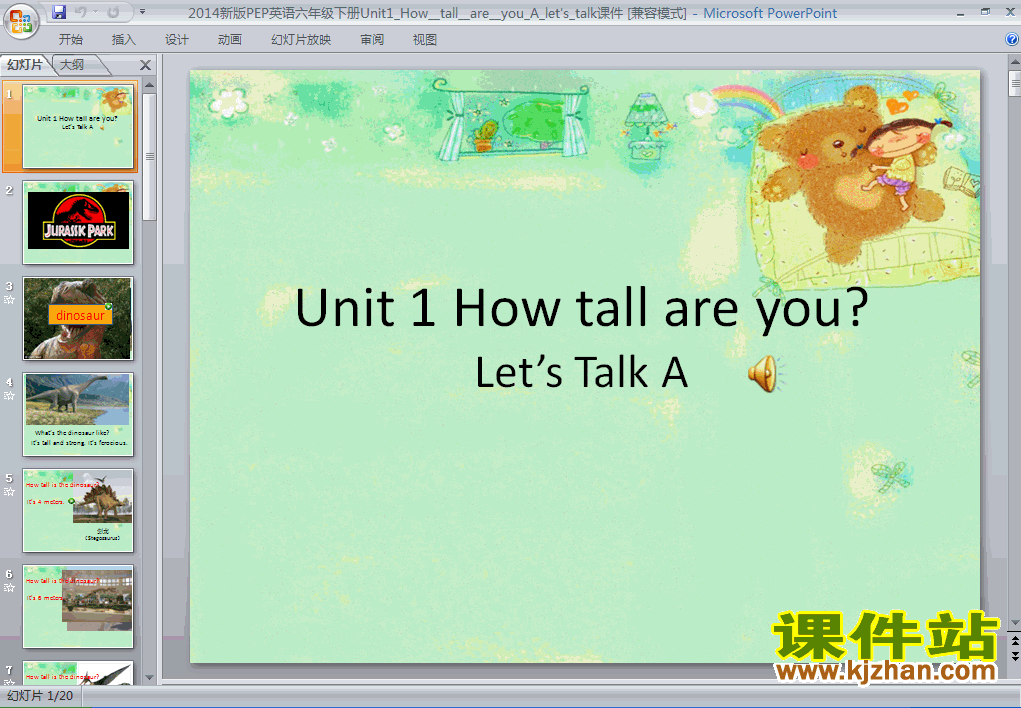Open PowerPoint Help question mark
The width and height of the screenshot is (1021, 708).
click(x=1013, y=39)
